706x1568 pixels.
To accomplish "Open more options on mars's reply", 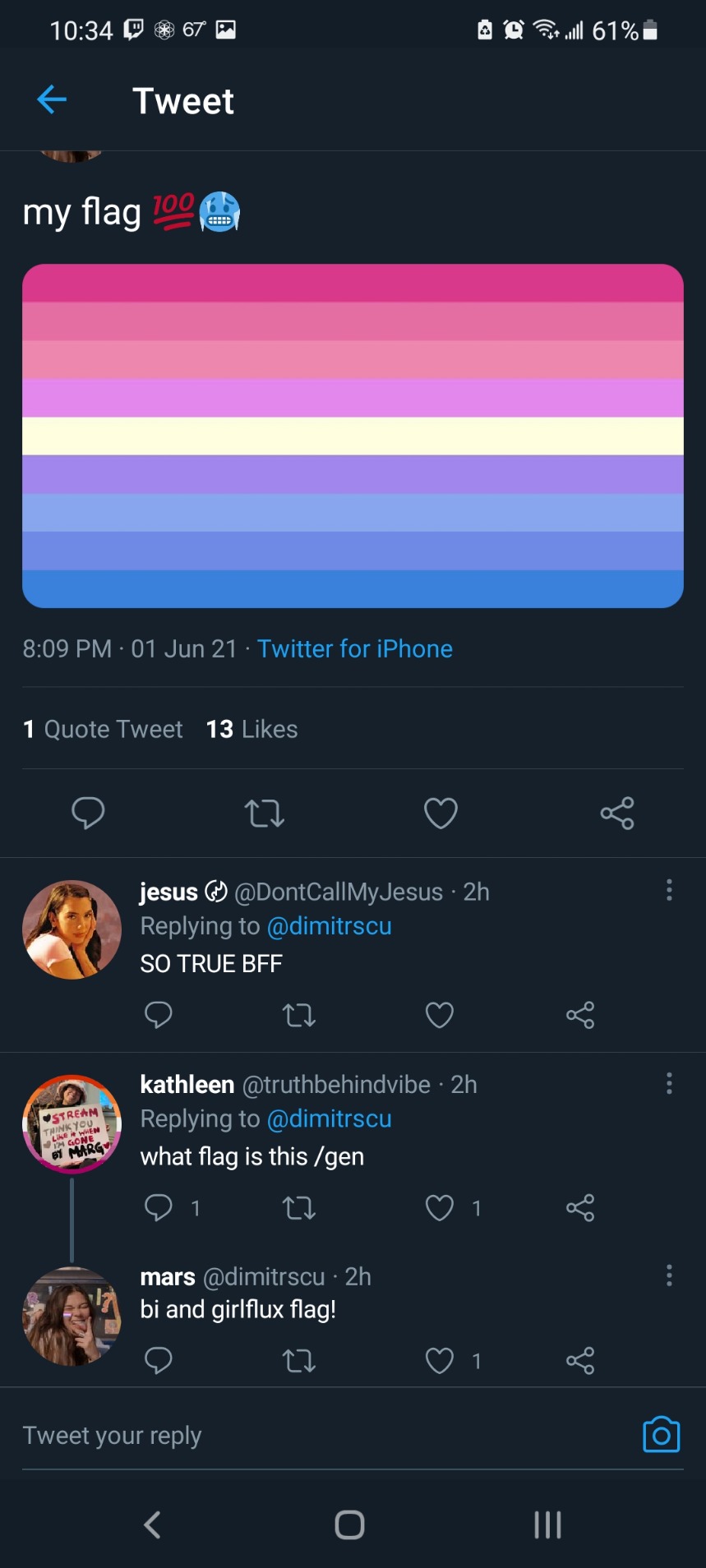I will pos(669,1275).
